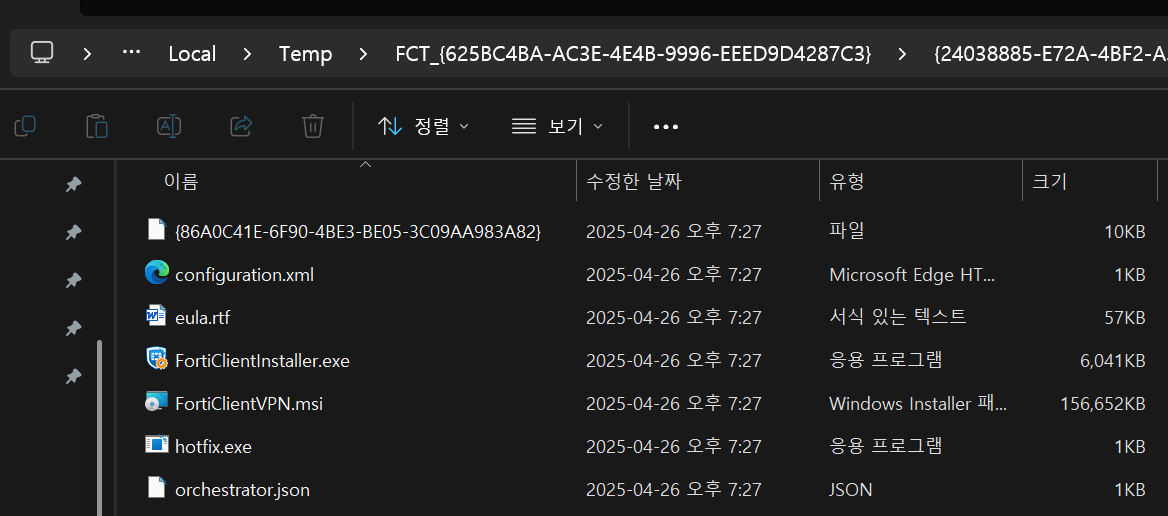Select the {86A0C41E-6F90-4BE3-BE05-3C09AA983A82} file name
1168x516 pixels.
click(358, 232)
